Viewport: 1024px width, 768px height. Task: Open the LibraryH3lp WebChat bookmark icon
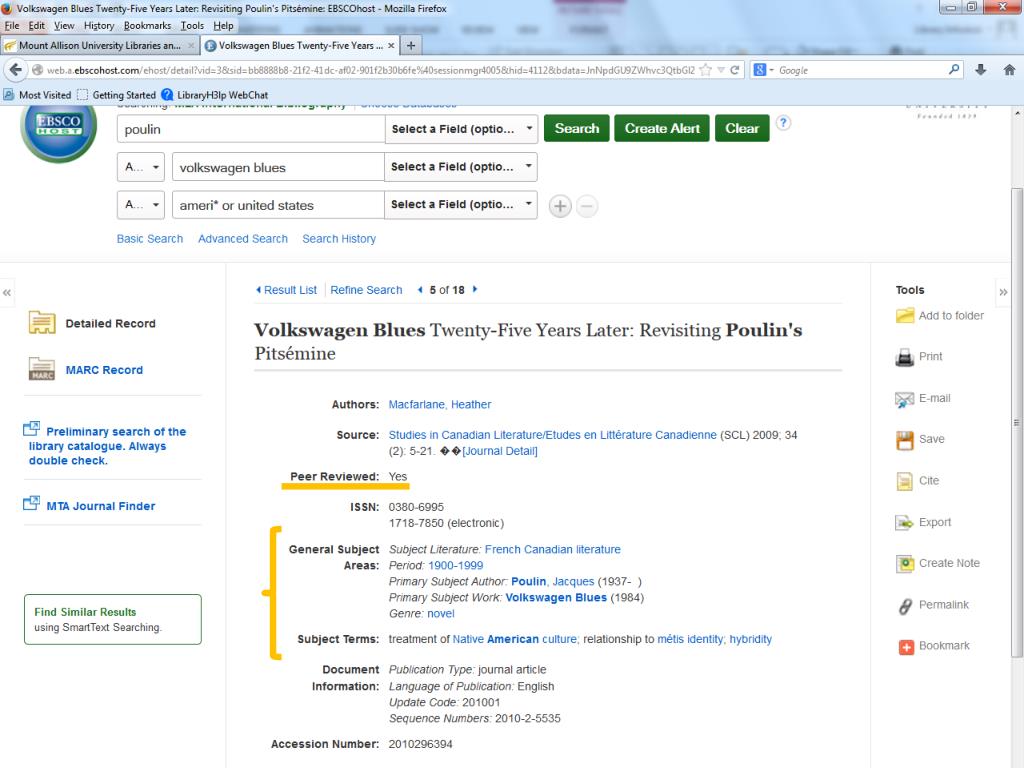[x=167, y=95]
